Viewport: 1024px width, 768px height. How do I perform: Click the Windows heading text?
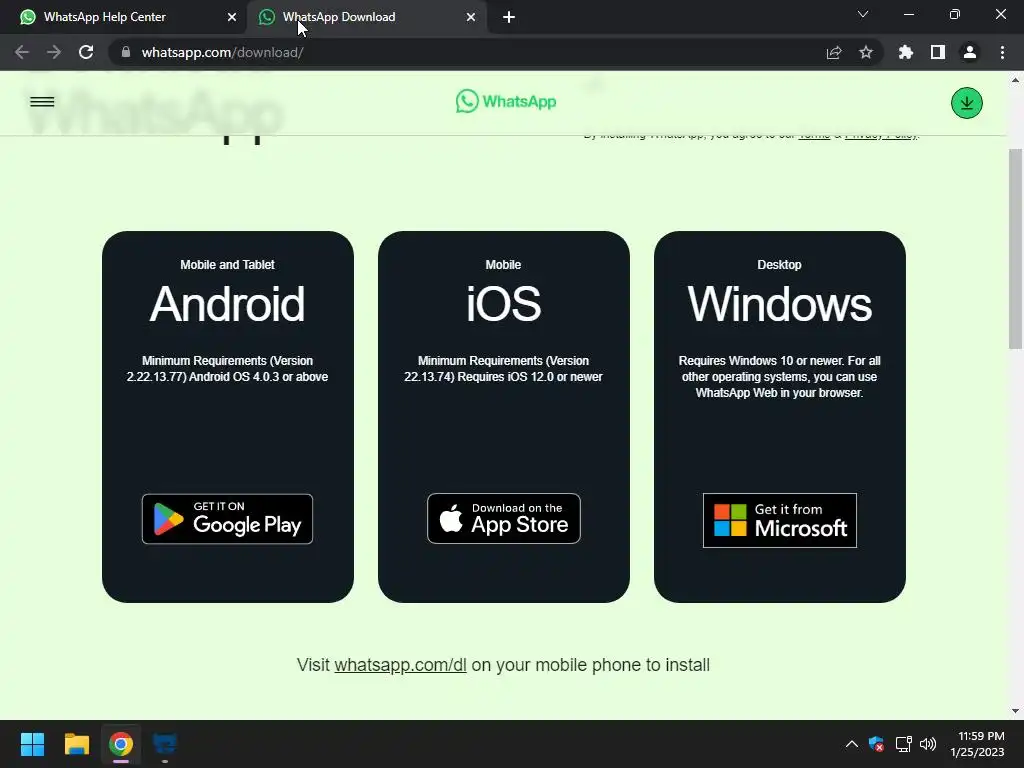[x=780, y=304]
